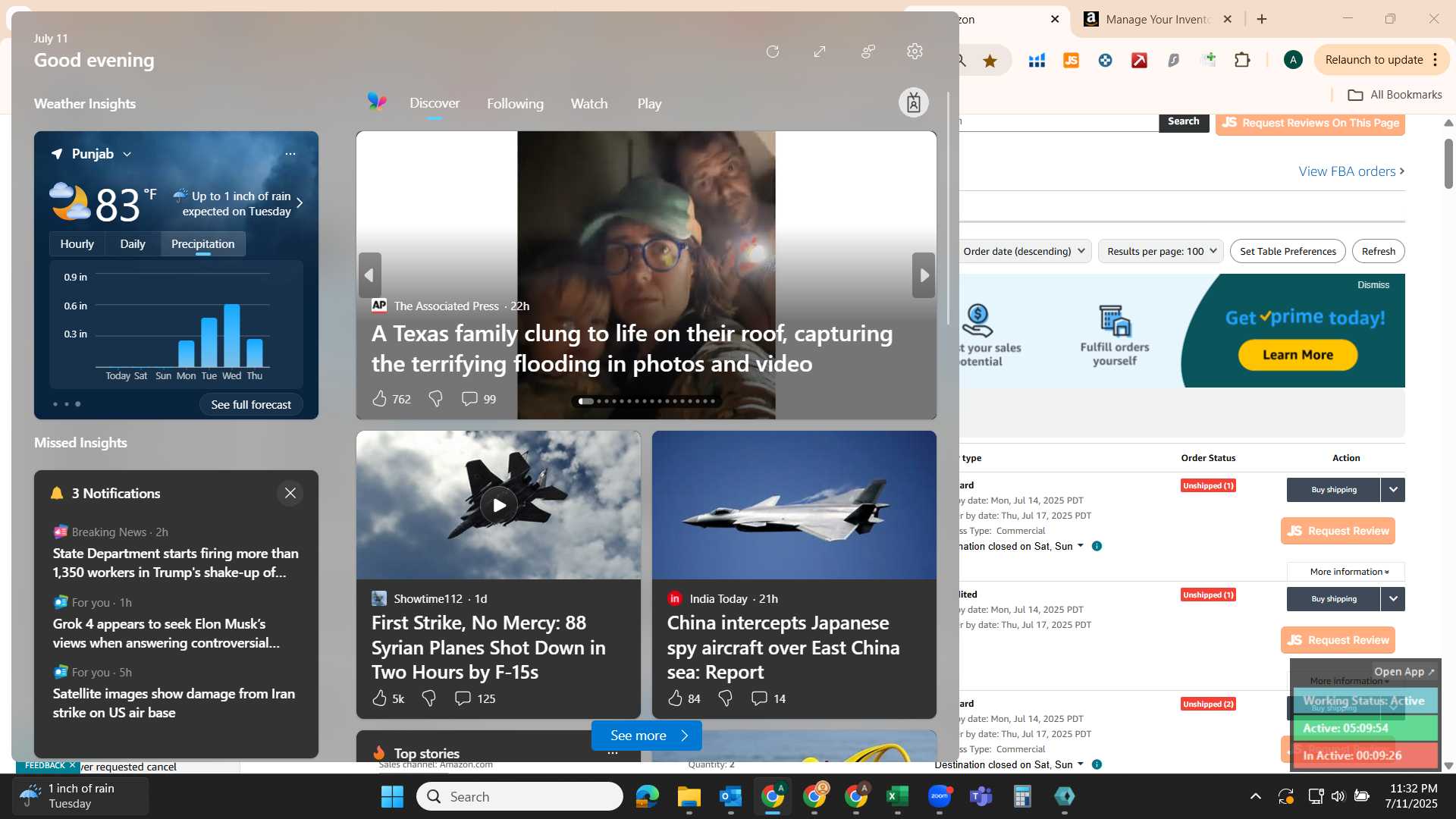The height and width of the screenshot is (819, 1456).
Task: Show hidden system tray icons
Action: 1256,796
